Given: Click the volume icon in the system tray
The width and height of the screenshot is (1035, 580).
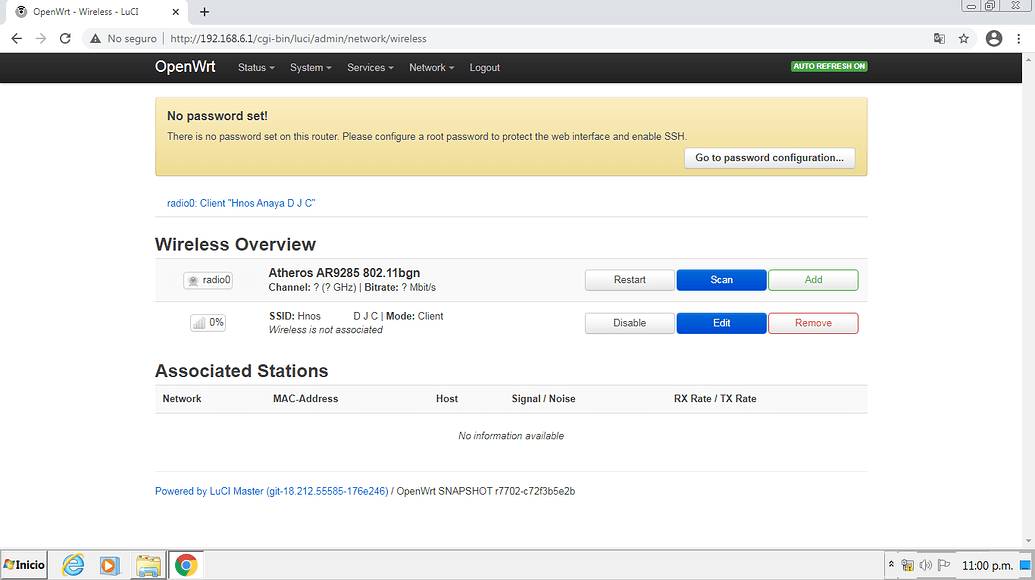Looking at the screenshot, I should pyautogui.click(x=925, y=565).
